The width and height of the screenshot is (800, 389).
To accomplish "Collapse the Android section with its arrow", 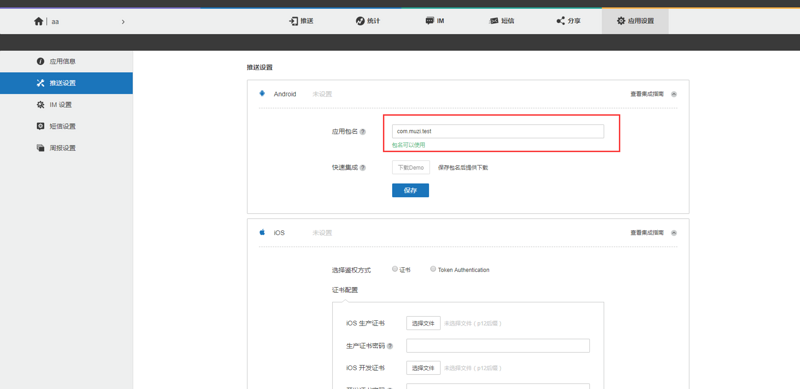I will tap(674, 94).
